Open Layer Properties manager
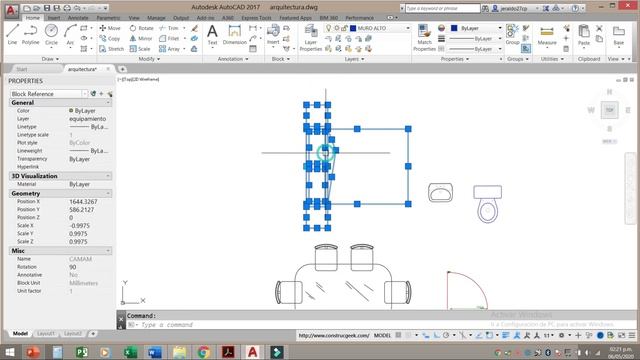 pos(311,38)
